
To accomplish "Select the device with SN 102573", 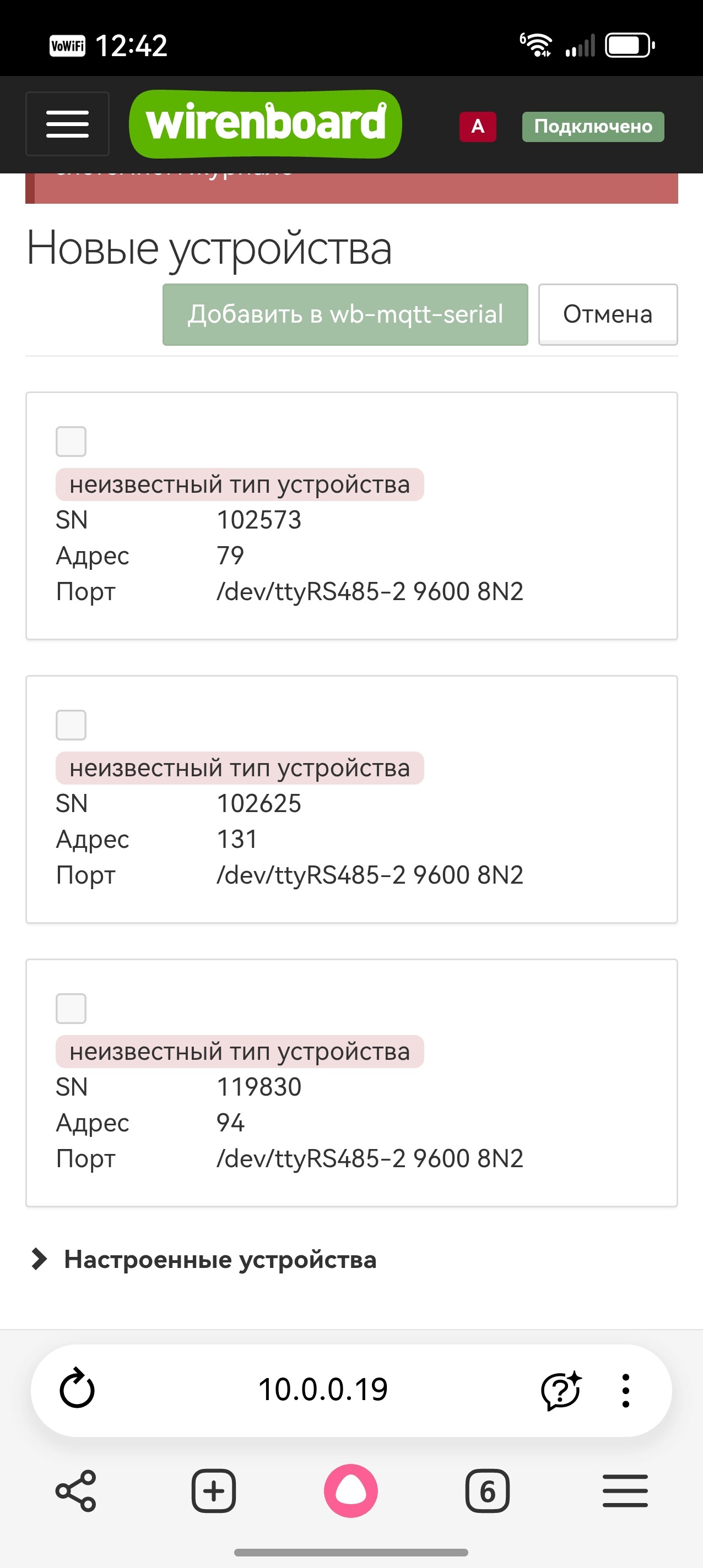I will coord(71,442).
